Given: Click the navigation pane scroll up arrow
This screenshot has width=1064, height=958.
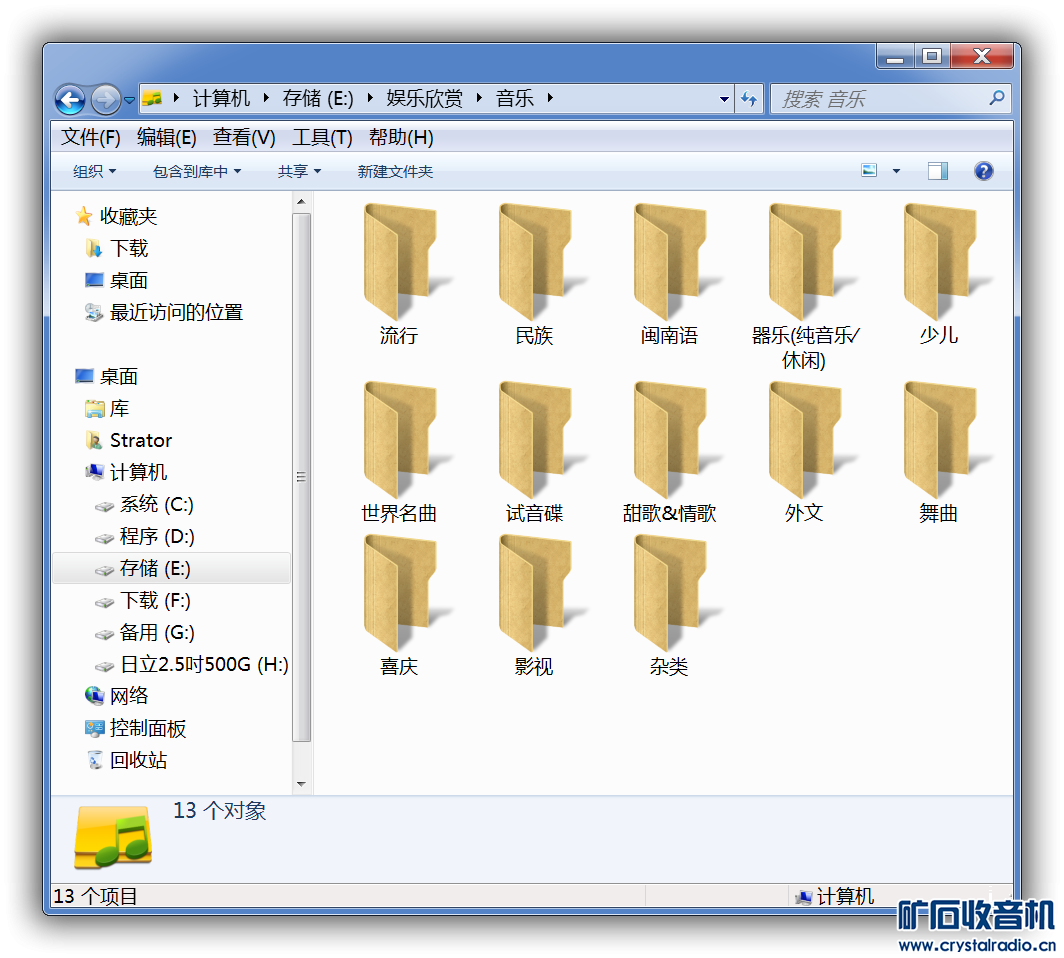Looking at the screenshot, I should 301,202.
